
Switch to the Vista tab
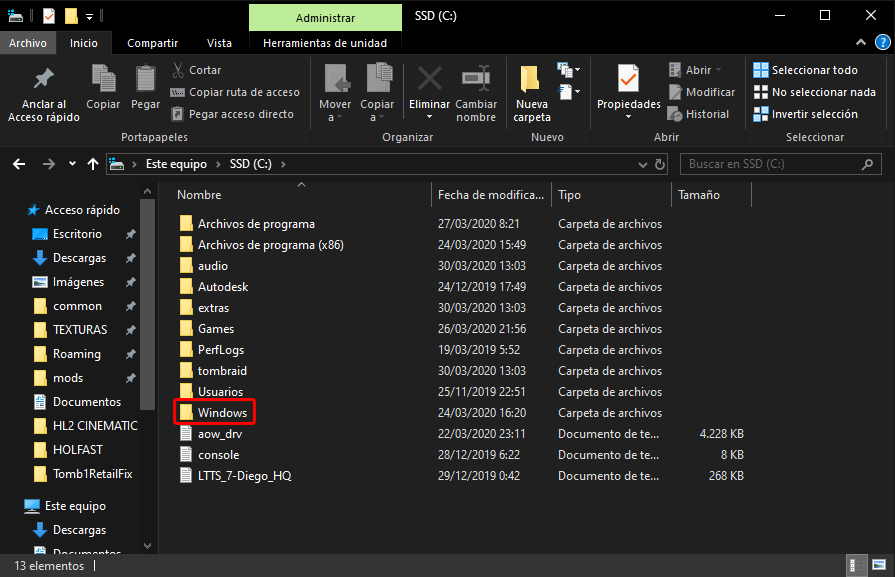tap(219, 43)
